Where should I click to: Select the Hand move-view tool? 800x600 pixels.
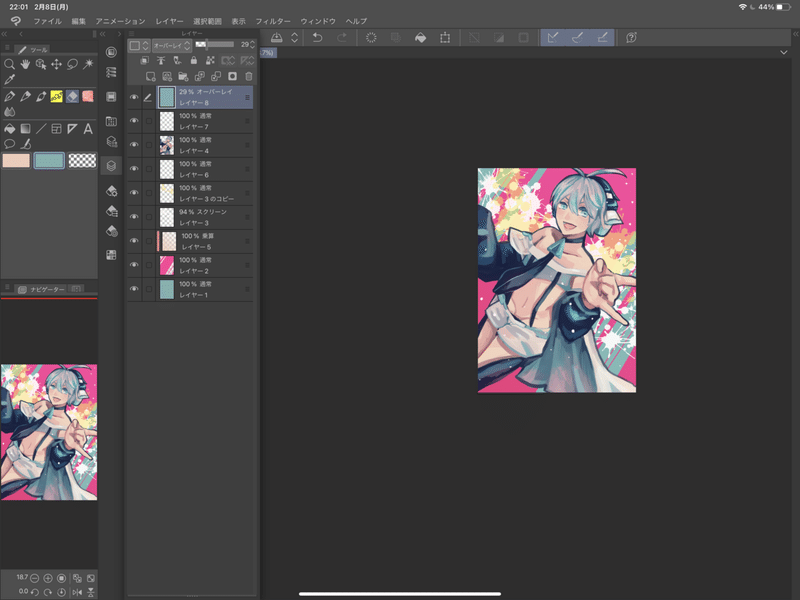coord(25,64)
